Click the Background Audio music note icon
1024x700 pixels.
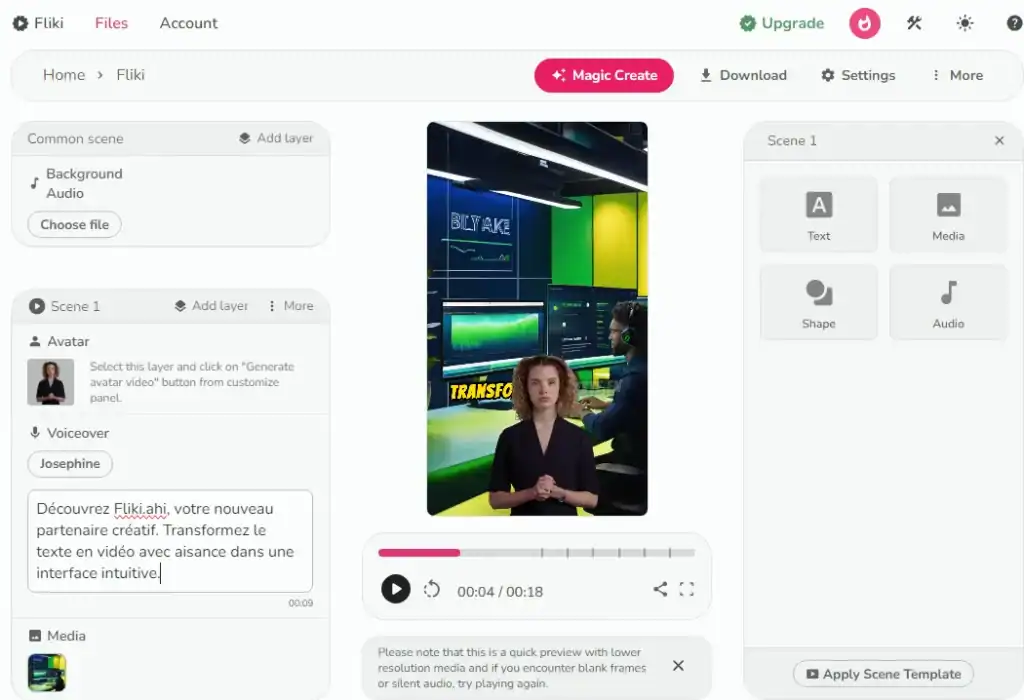(x=35, y=183)
